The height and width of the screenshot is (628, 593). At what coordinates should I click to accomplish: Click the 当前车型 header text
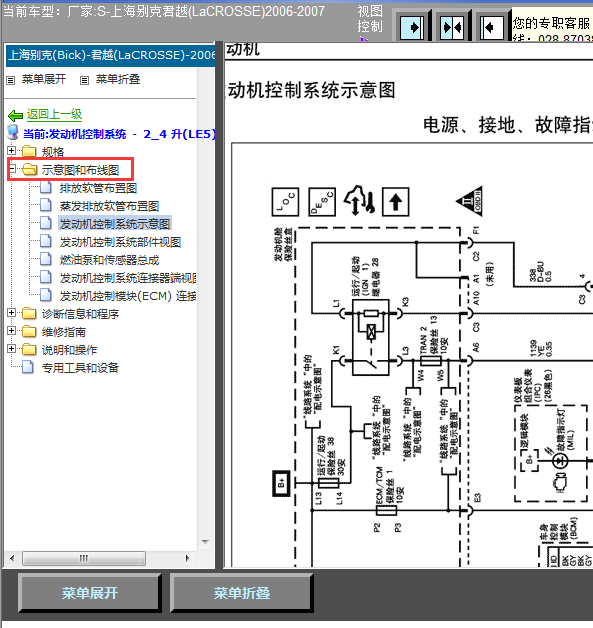tap(164, 11)
